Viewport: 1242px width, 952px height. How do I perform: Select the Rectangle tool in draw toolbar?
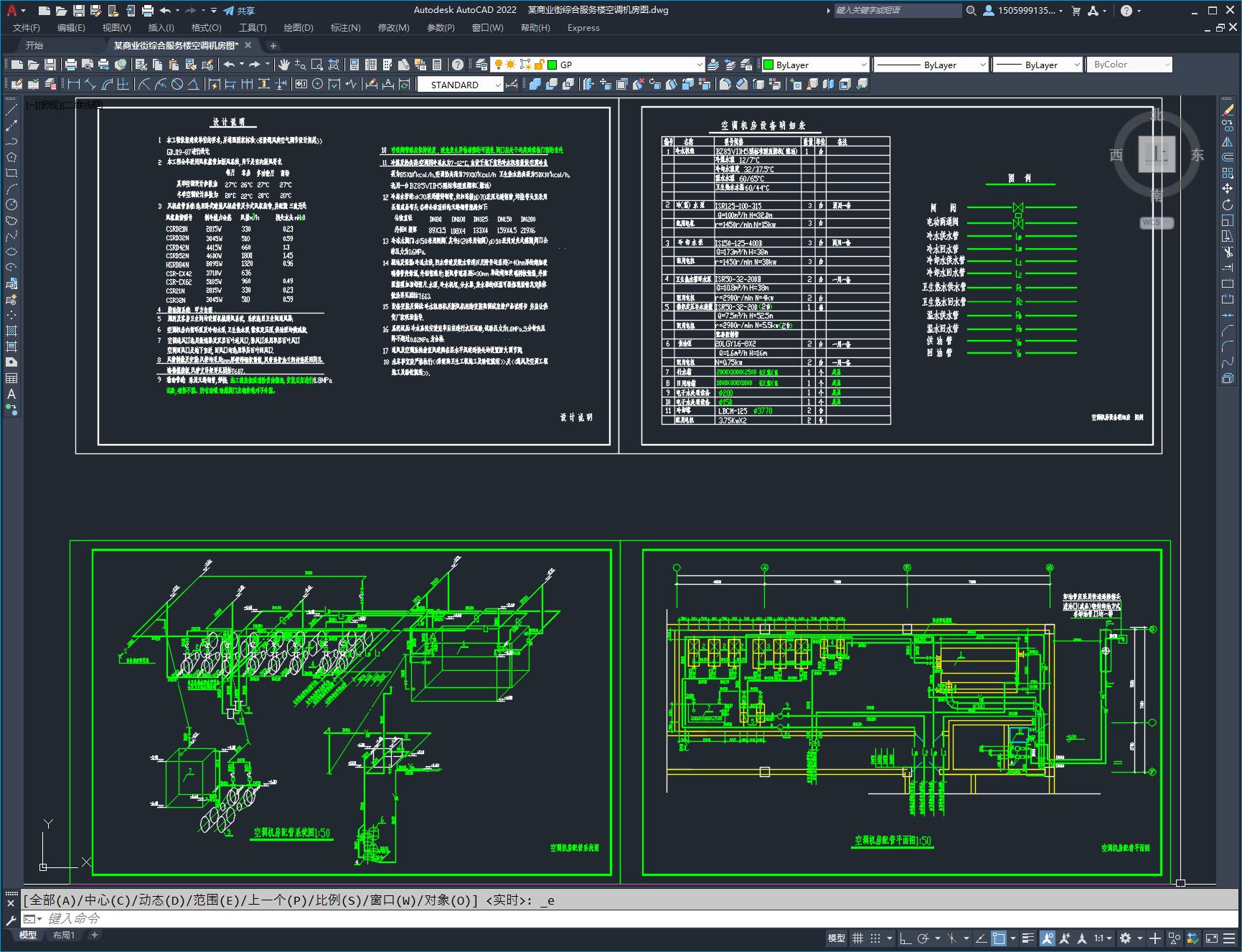click(11, 173)
